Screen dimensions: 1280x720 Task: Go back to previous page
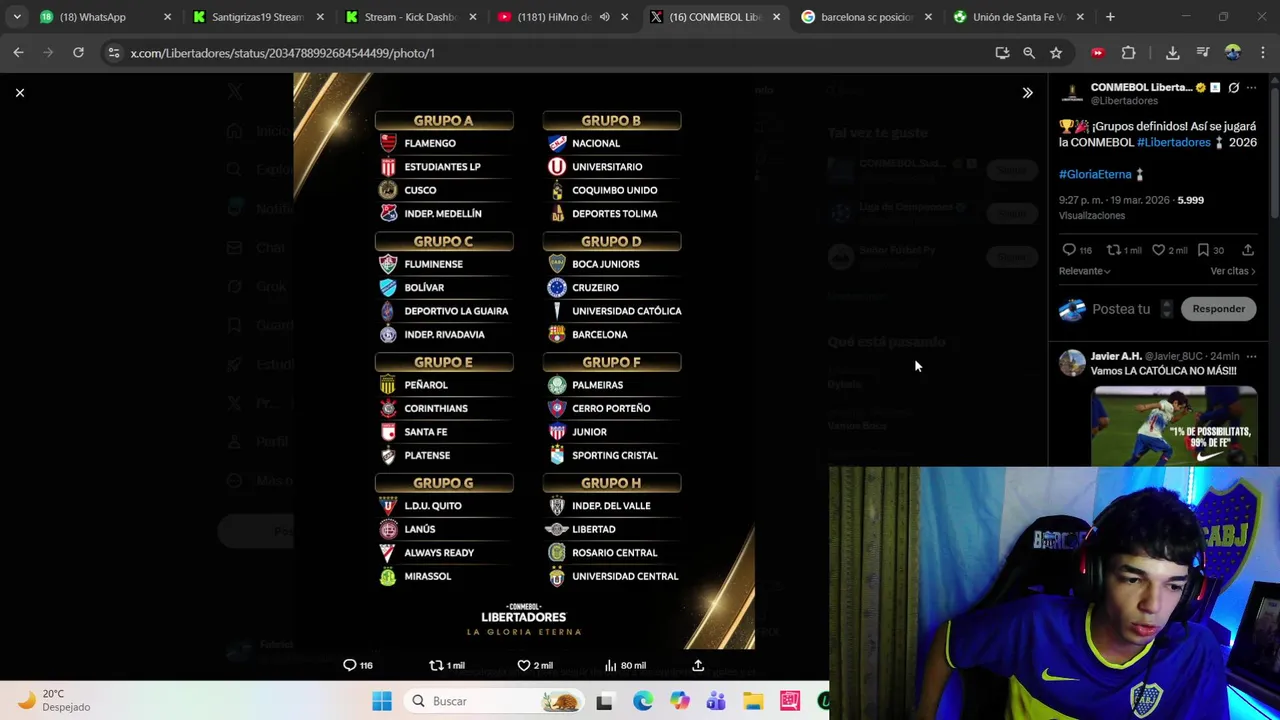click(x=19, y=53)
